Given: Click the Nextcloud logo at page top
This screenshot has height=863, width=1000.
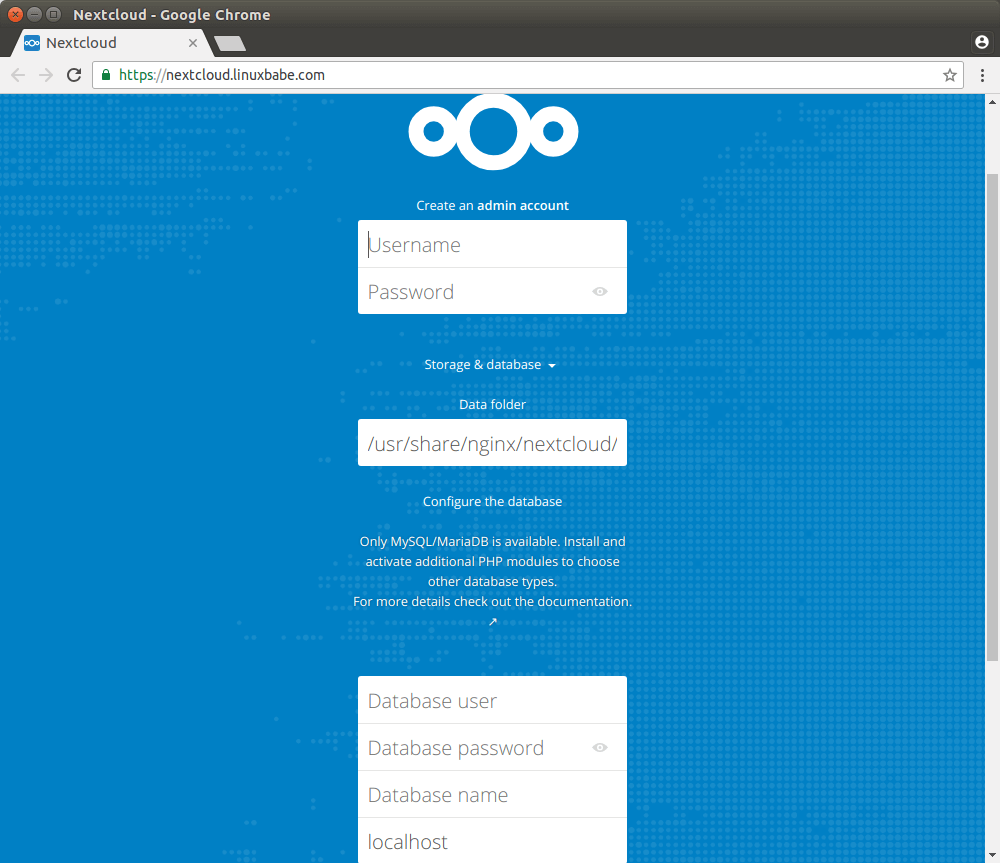Looking at the screenshot, I should 493,132.
